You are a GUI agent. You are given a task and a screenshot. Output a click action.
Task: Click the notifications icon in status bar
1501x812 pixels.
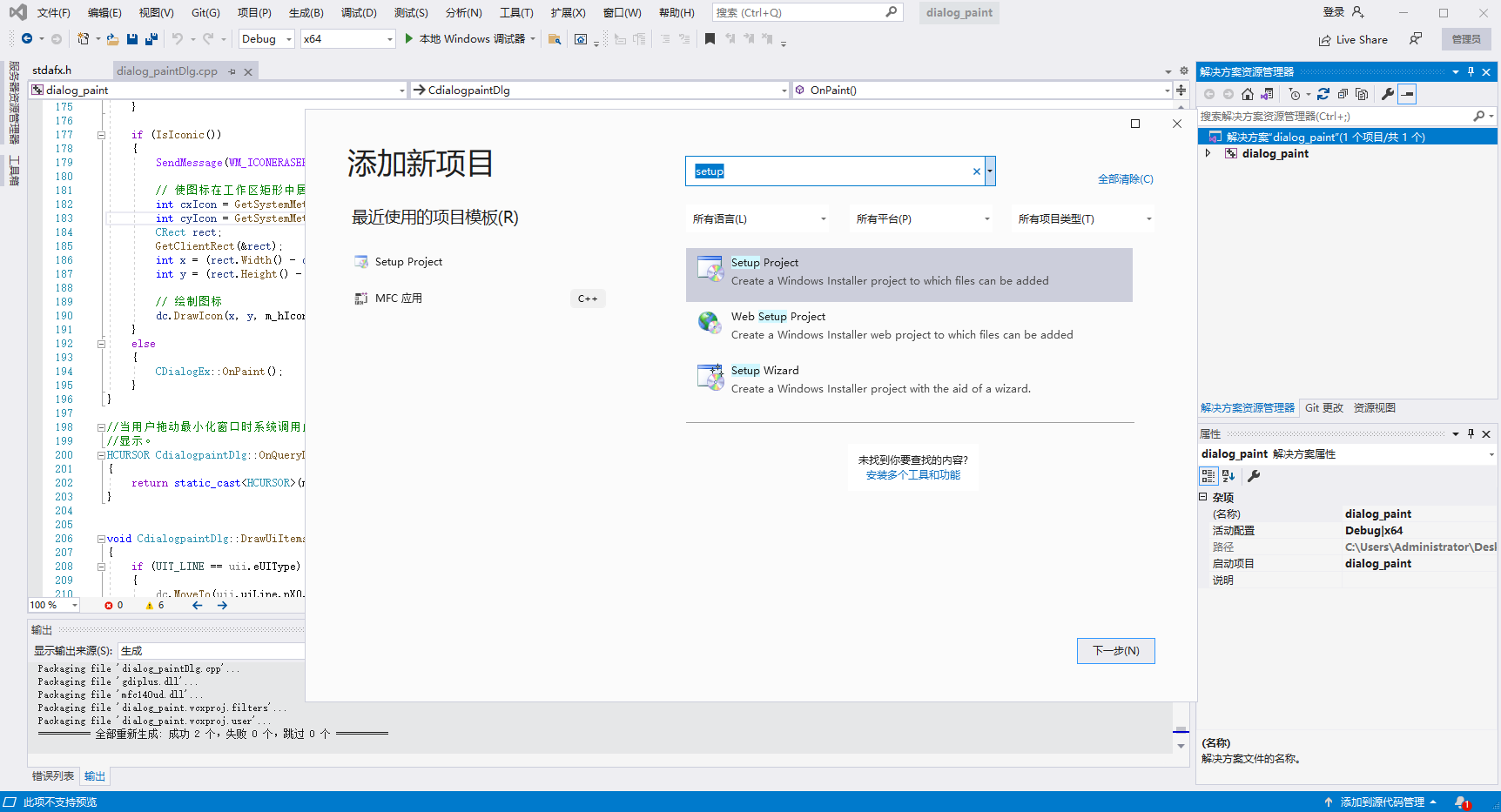click(x=1463, y=802)
